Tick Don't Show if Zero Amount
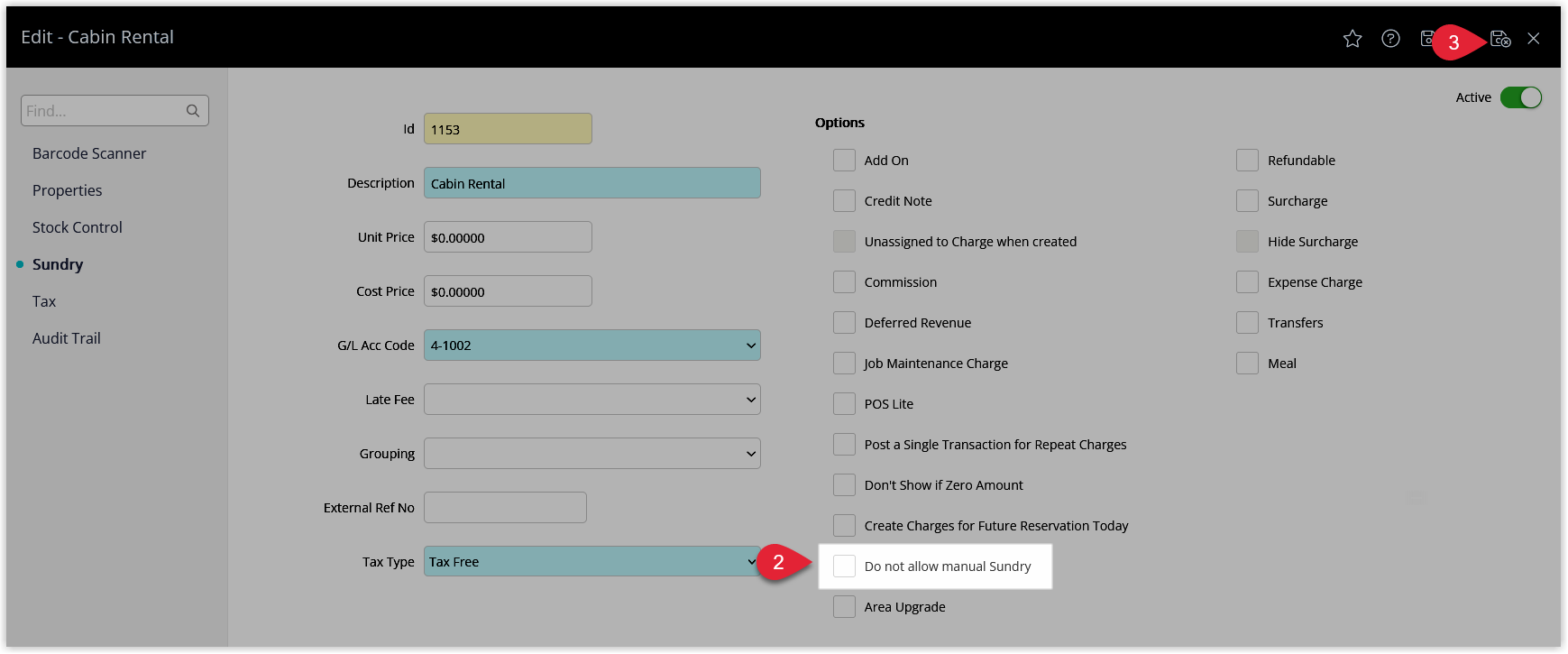The height and width of the screenshot is (654, 1568). [844, 485]
